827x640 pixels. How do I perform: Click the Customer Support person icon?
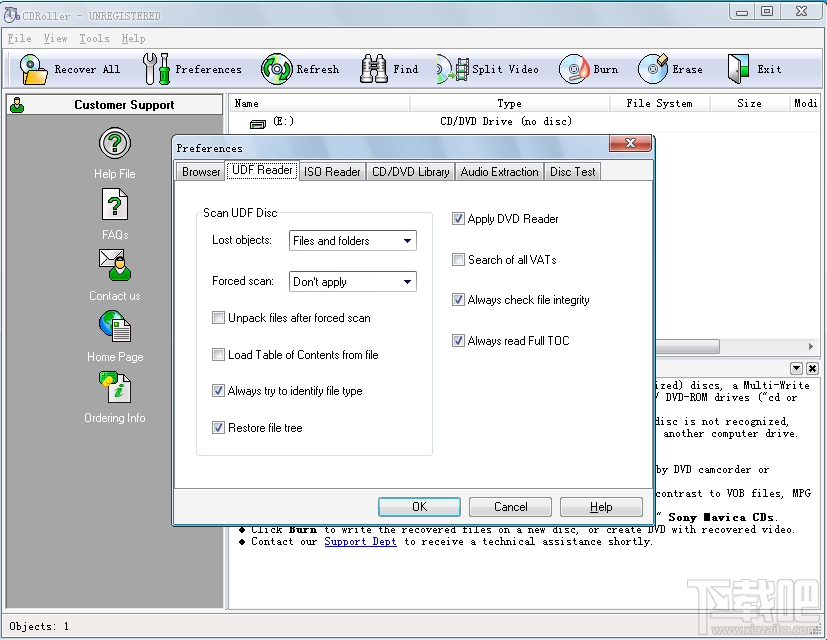tap(17, 104)
